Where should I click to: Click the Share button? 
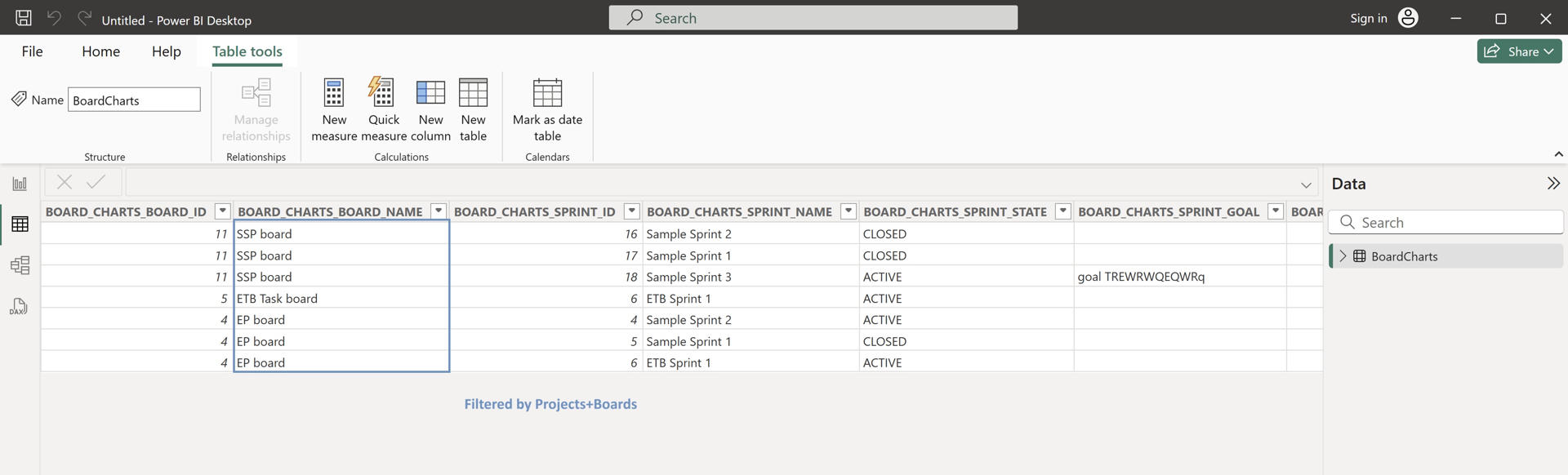click(x=1519, y=51)
